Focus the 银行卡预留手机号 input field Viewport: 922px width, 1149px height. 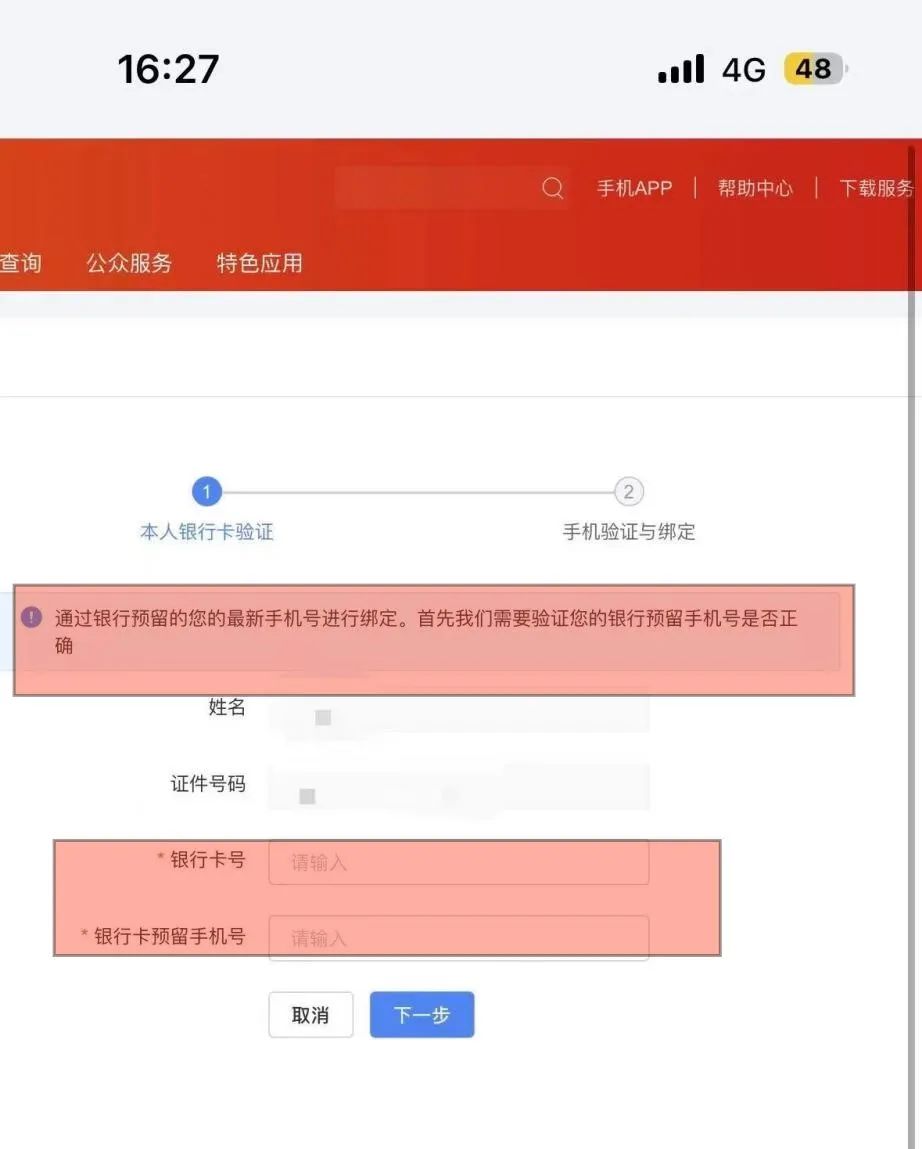[458, 938]
